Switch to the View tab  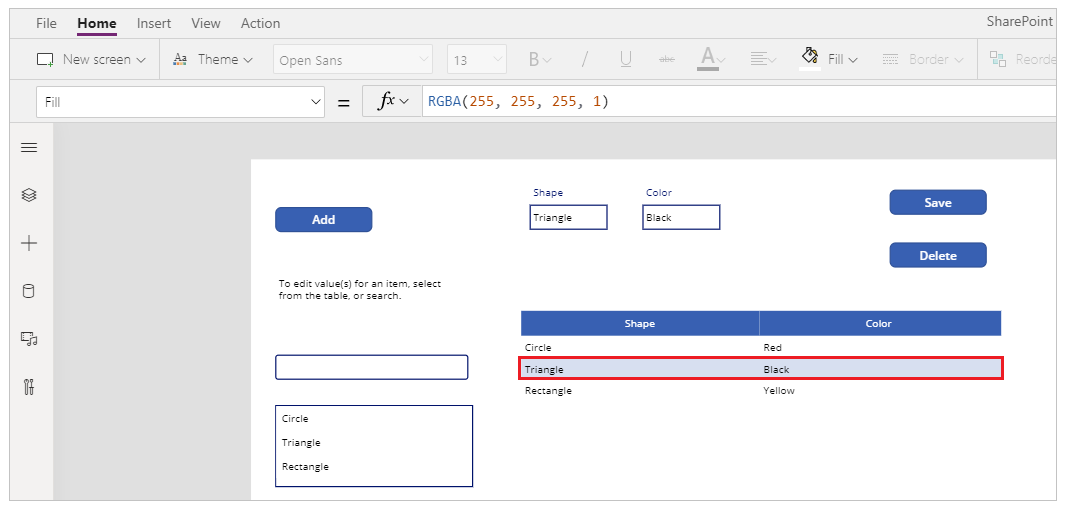206,23
